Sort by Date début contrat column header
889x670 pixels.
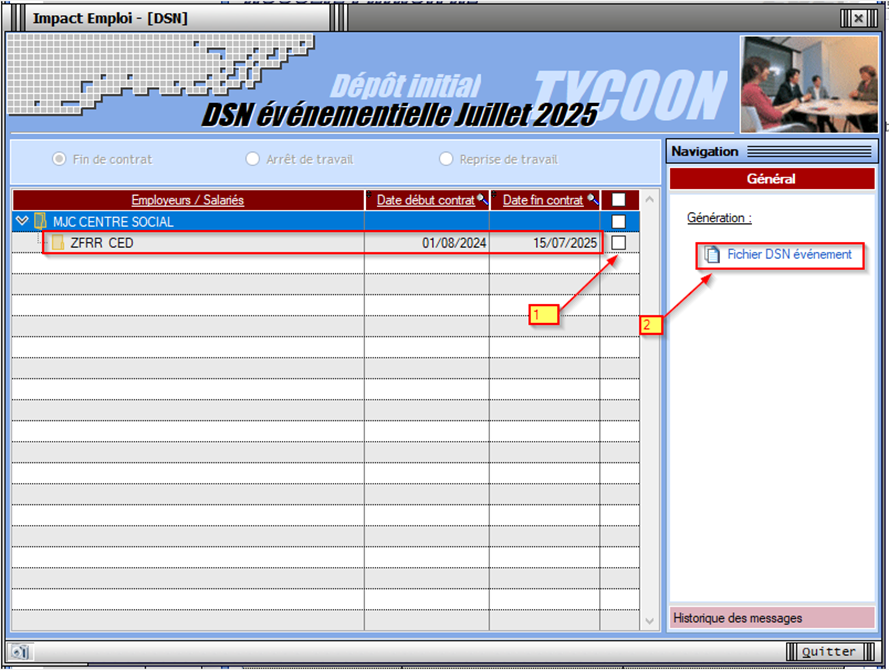[426, 200]
